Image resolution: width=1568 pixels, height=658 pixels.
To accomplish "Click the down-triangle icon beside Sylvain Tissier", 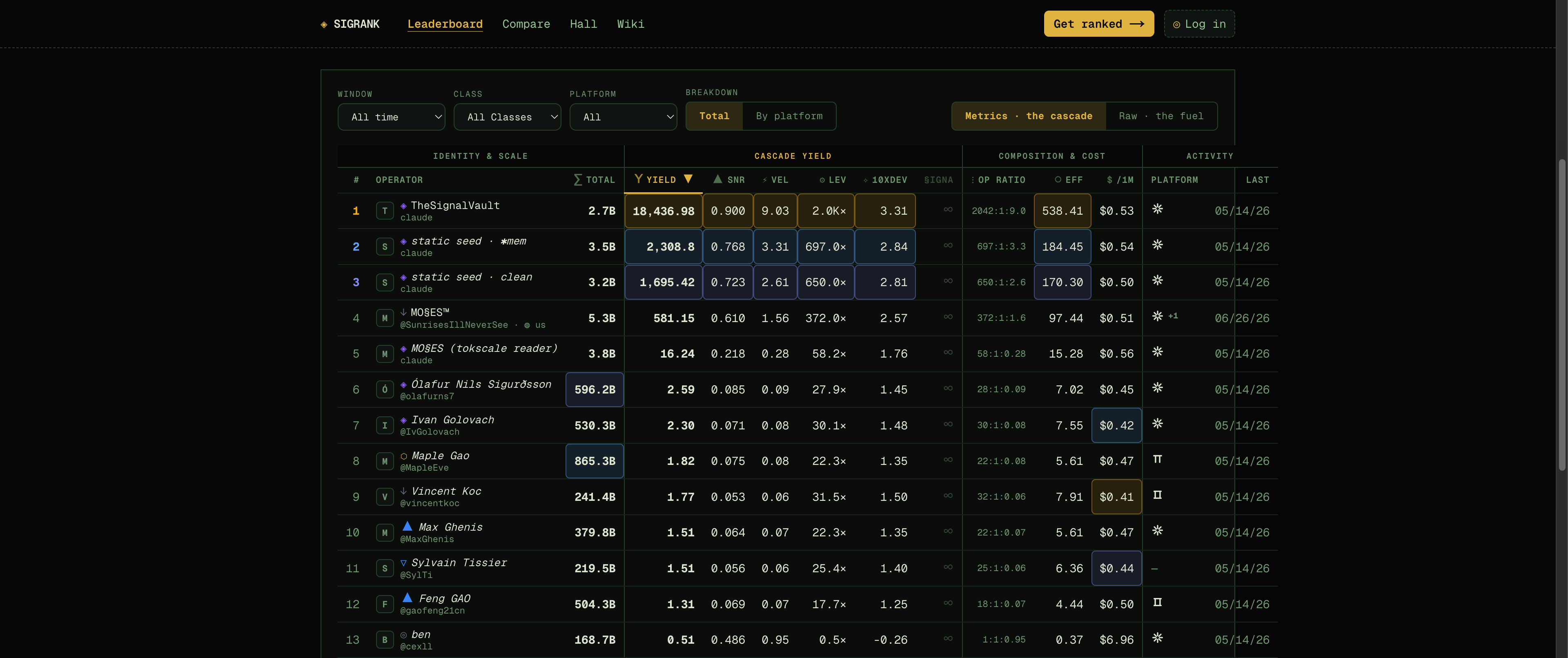I will coord(403,563).
